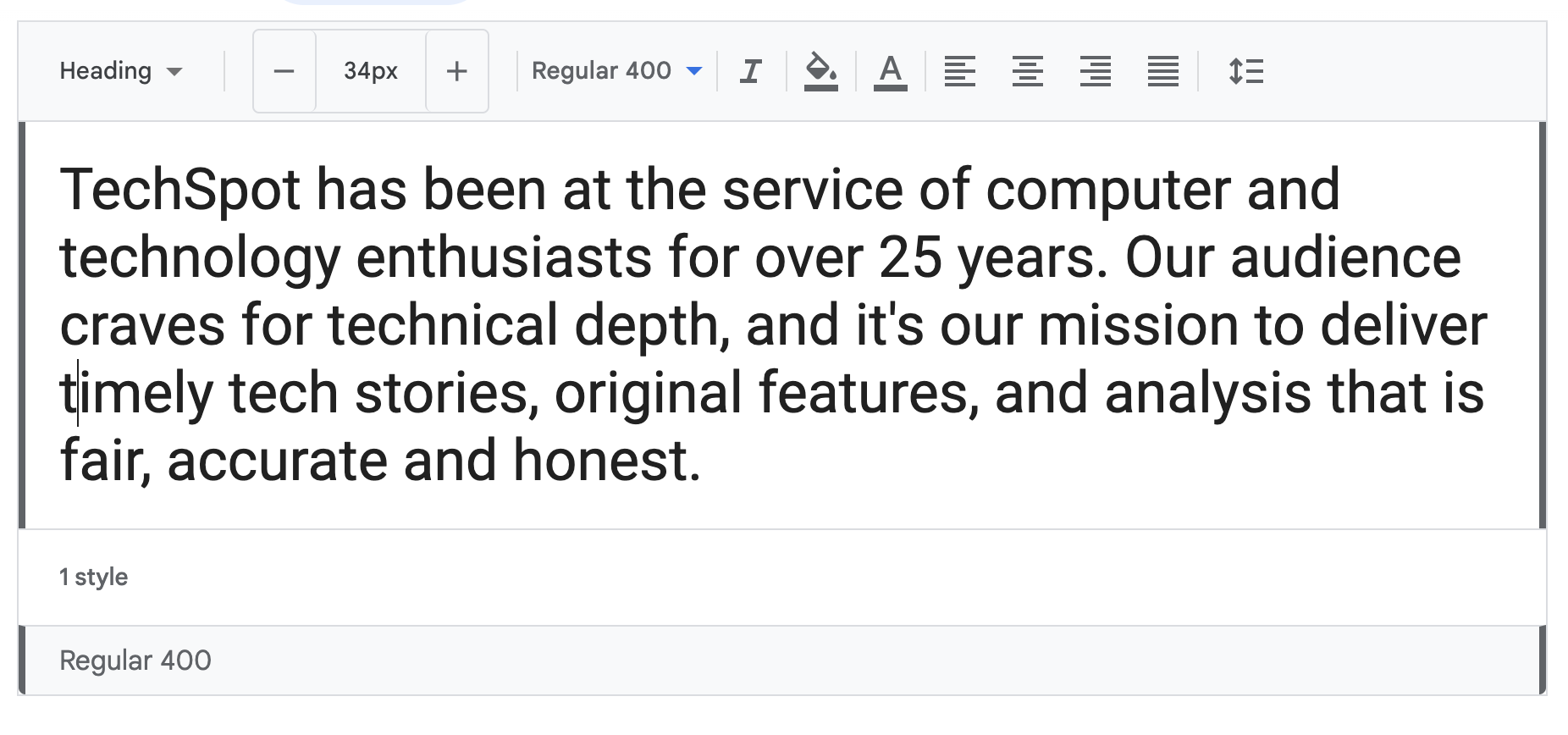This screenshot has width=1568, height=735.
Task: Click the blue arrow next to Regular 400
Action: click(x=694, y=71)
